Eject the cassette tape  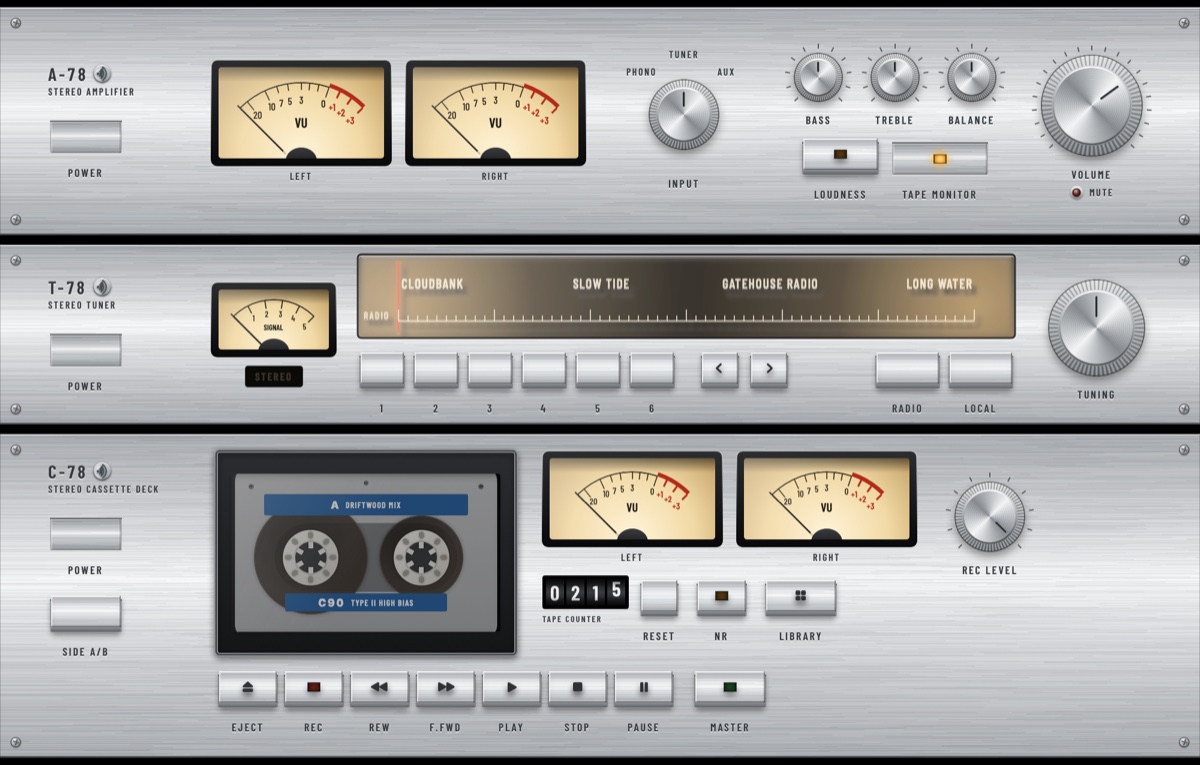click(247, 688)
